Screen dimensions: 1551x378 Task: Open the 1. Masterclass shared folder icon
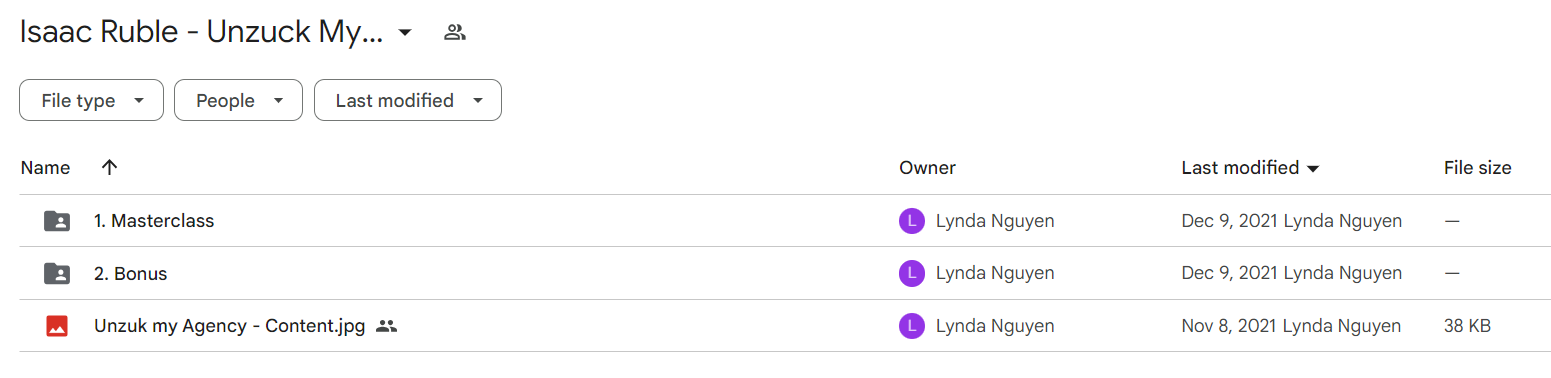(57, 221)
